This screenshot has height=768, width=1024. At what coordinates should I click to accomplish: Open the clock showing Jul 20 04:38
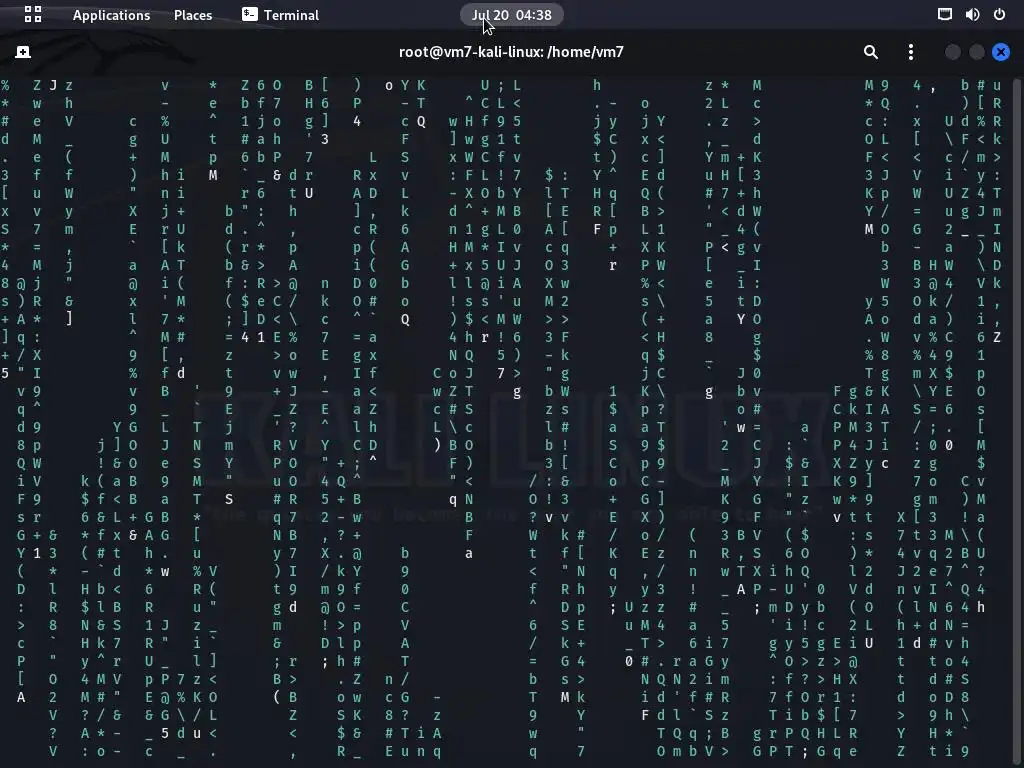[x=511, y=15]
